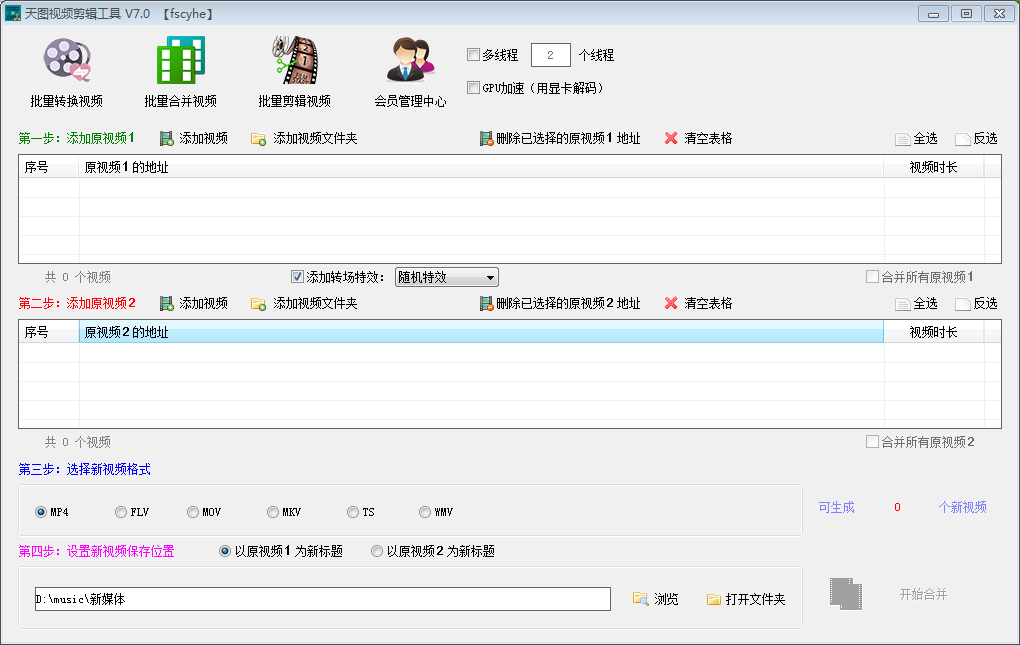Open the 批量合并视频 batch merge tool
This screenshot has width=1020, height=645.
coord(180,70)
